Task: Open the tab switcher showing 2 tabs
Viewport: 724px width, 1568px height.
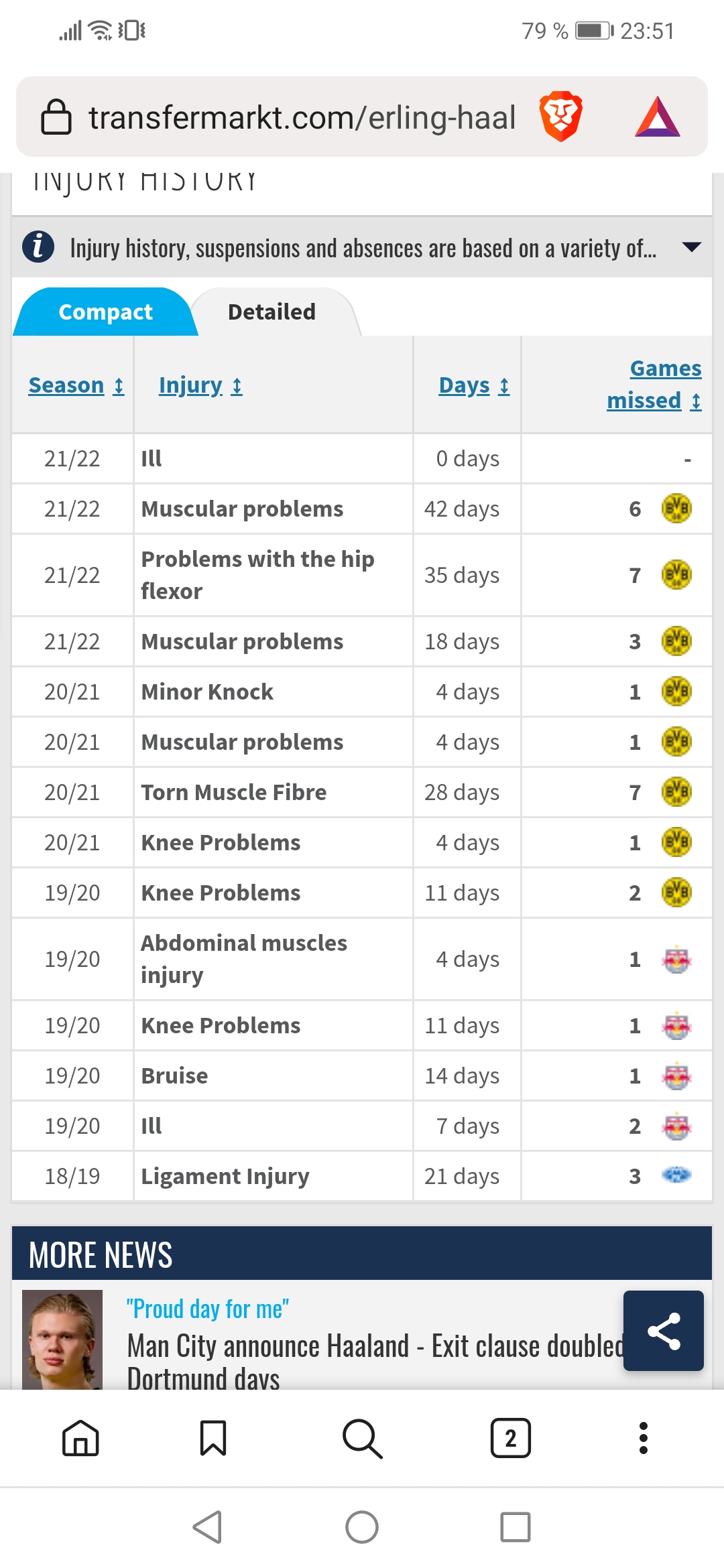Action: (511, 1438)
